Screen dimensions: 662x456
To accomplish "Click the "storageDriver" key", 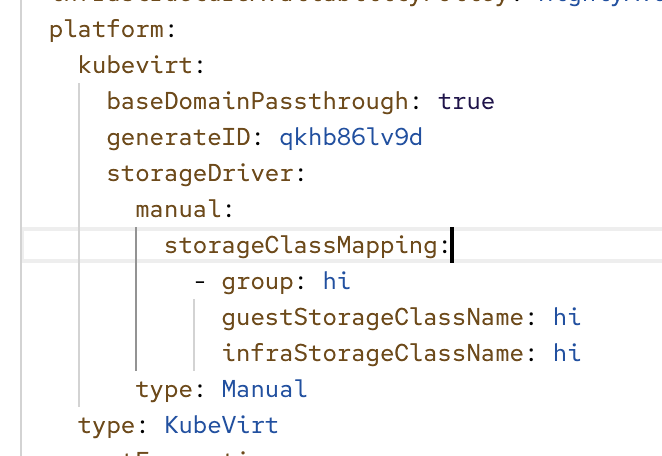I will (x=199, y=173).
